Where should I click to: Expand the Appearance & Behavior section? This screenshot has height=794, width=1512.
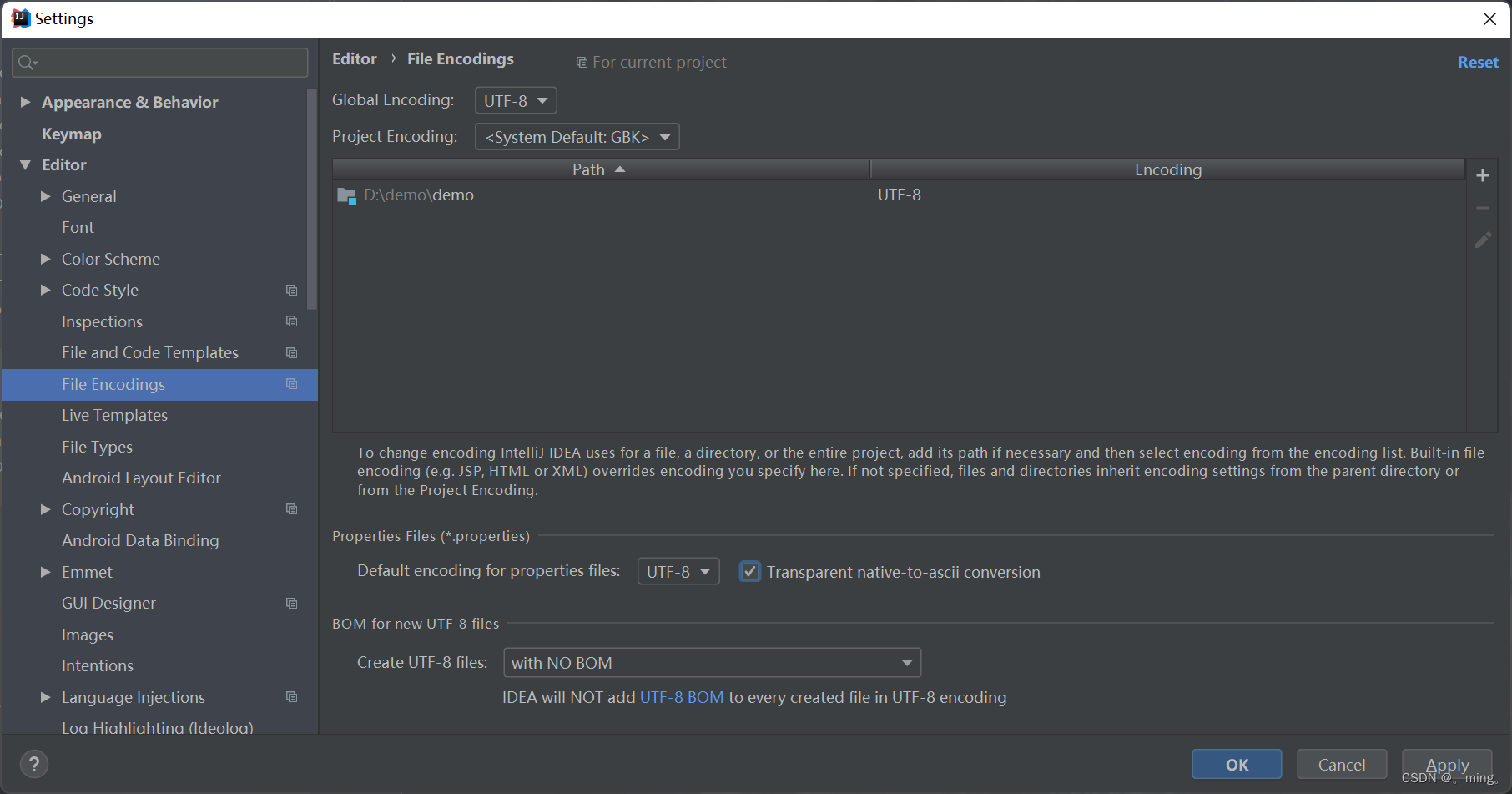[25, 102]
